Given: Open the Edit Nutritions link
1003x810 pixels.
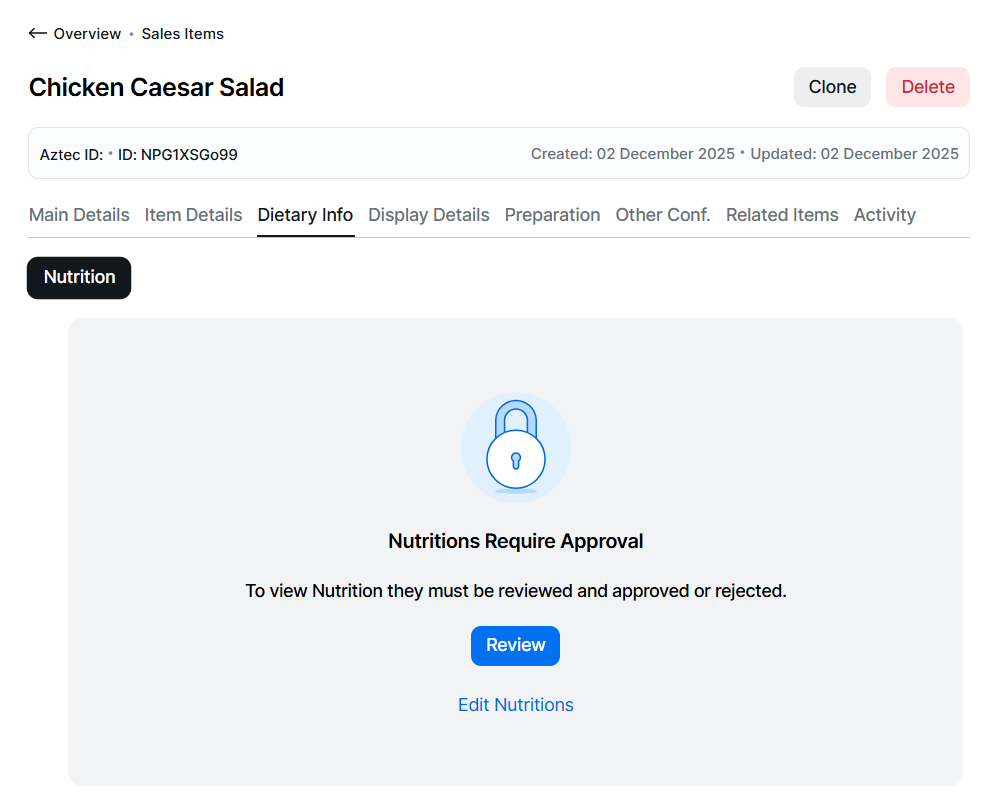Looking at the screenshot, I should point(515,705).
